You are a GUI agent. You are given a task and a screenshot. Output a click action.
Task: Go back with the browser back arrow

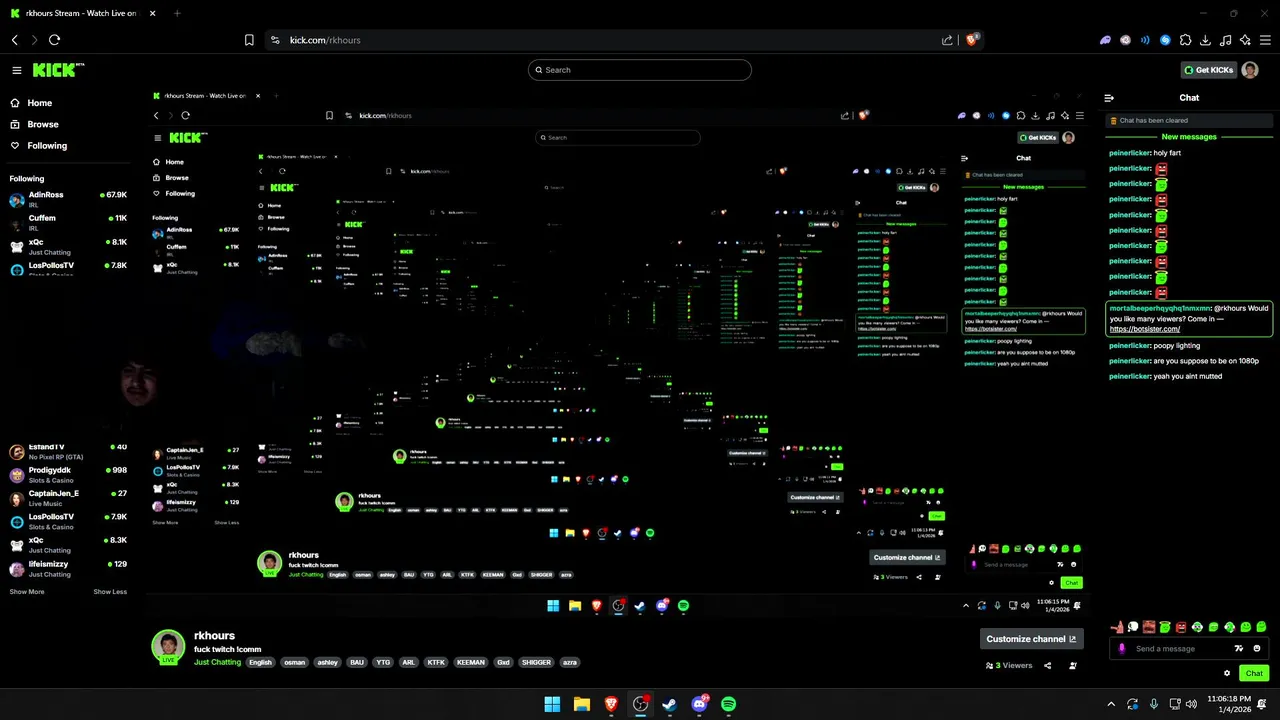15,40
